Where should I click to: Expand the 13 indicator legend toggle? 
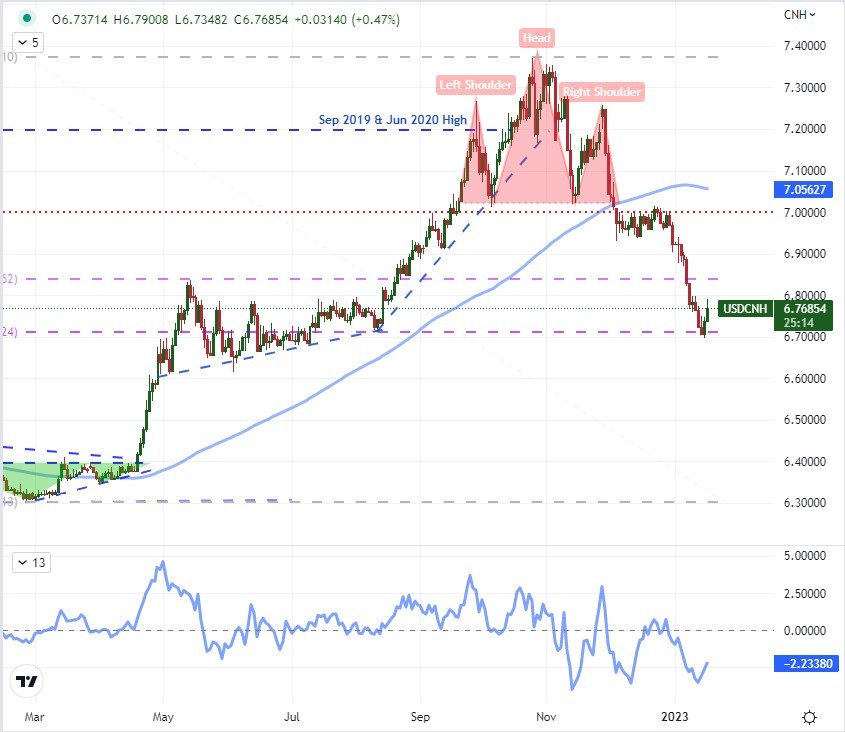(32, 563)
